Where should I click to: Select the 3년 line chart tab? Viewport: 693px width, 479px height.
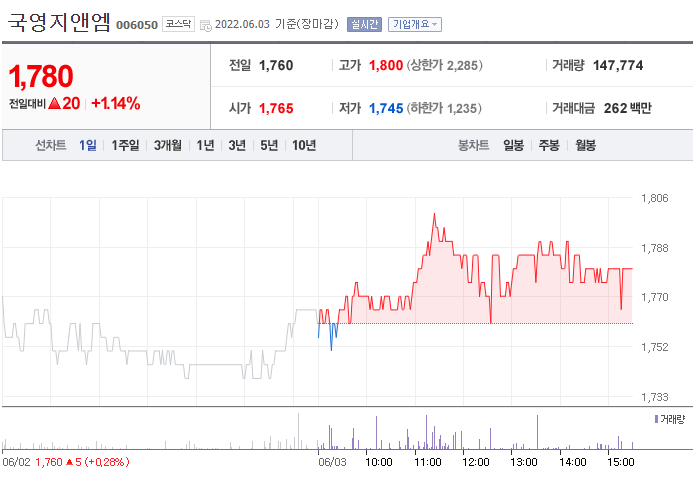coord(237,145)
